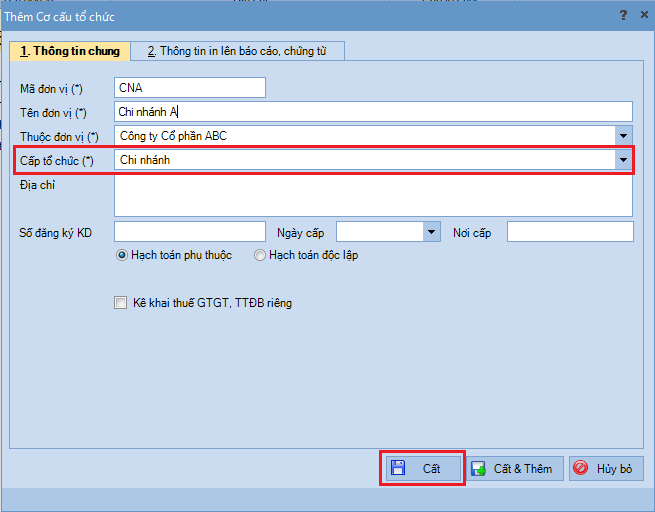Open tab 2. Thông tin in lên báo cáo, chứng từ
Screen dimensions: 655x512
point(237,51)
